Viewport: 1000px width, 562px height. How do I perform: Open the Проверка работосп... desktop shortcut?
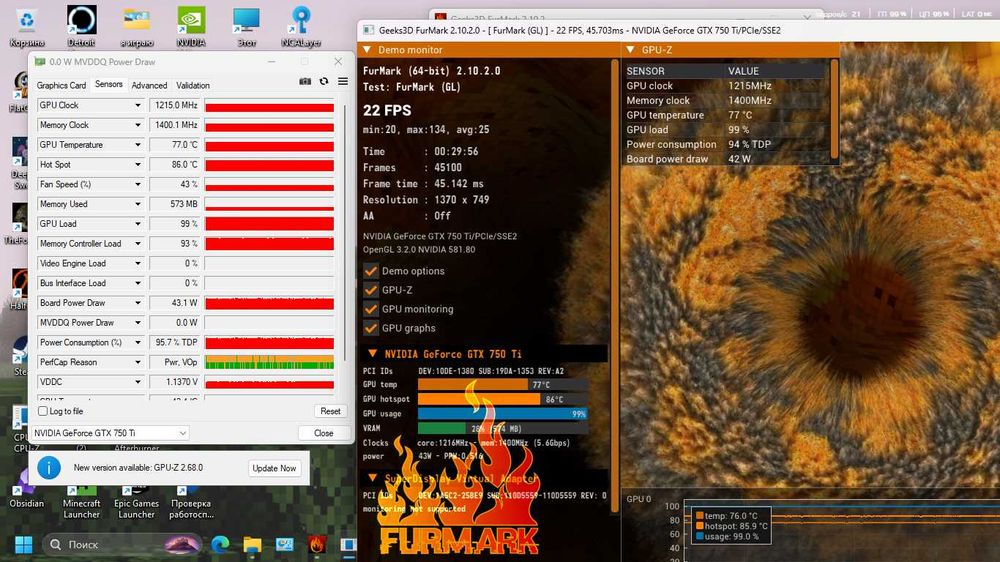(191, 501)
